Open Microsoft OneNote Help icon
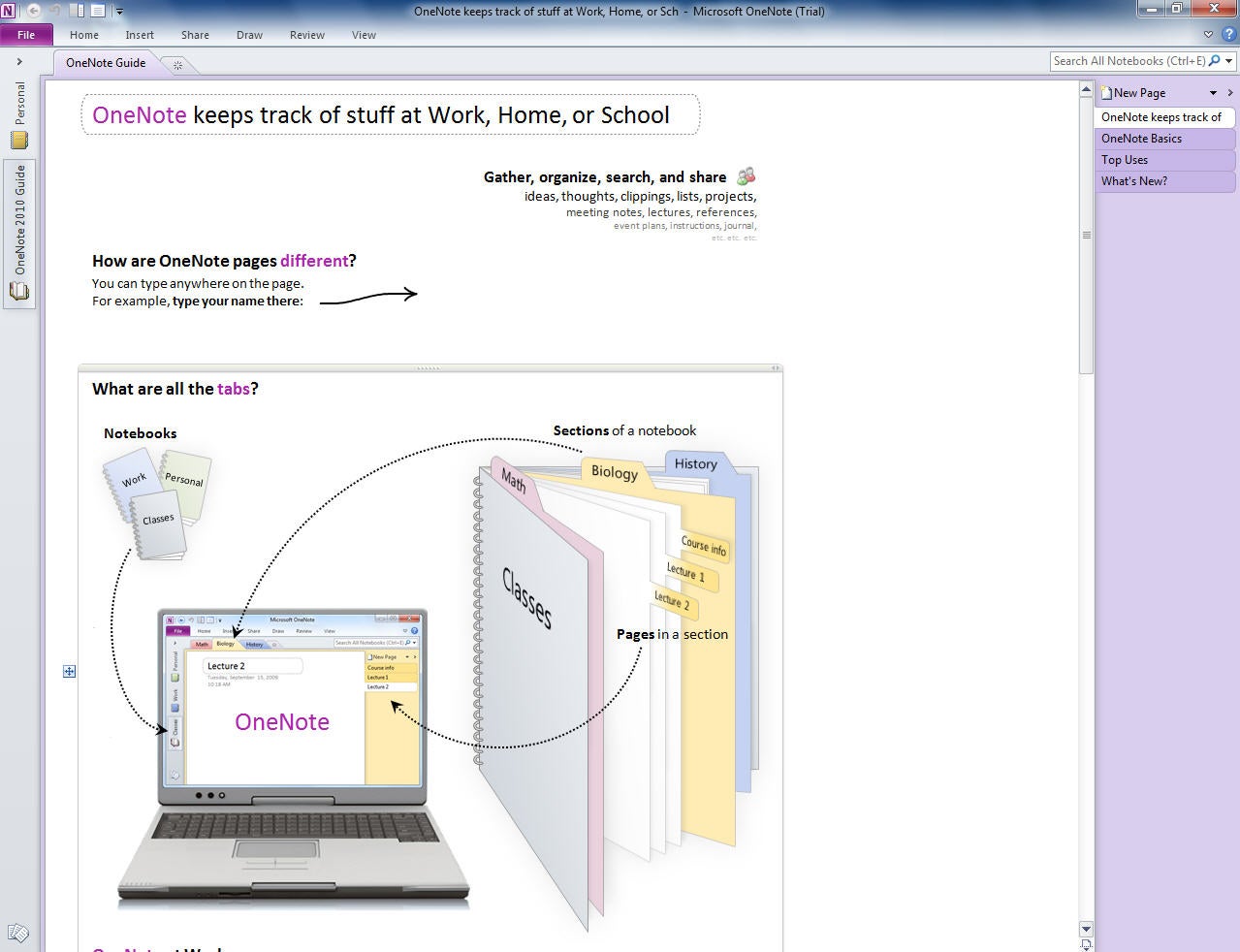1240x952 pixels. 1228,34
